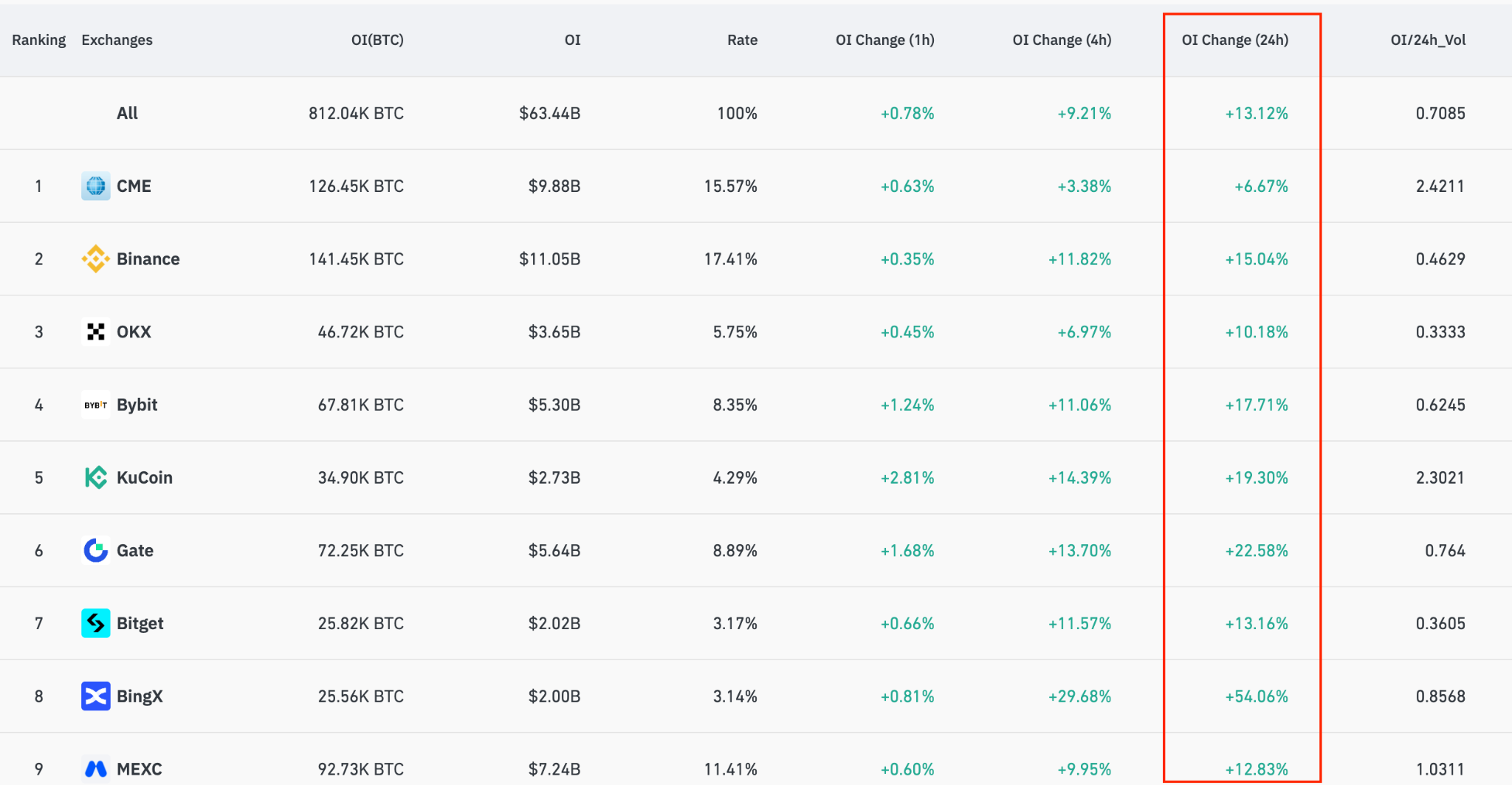This screenshot has width=1512, height=785.
Task: Click the Bitget logo icon
Action: (x=95, y=623)
